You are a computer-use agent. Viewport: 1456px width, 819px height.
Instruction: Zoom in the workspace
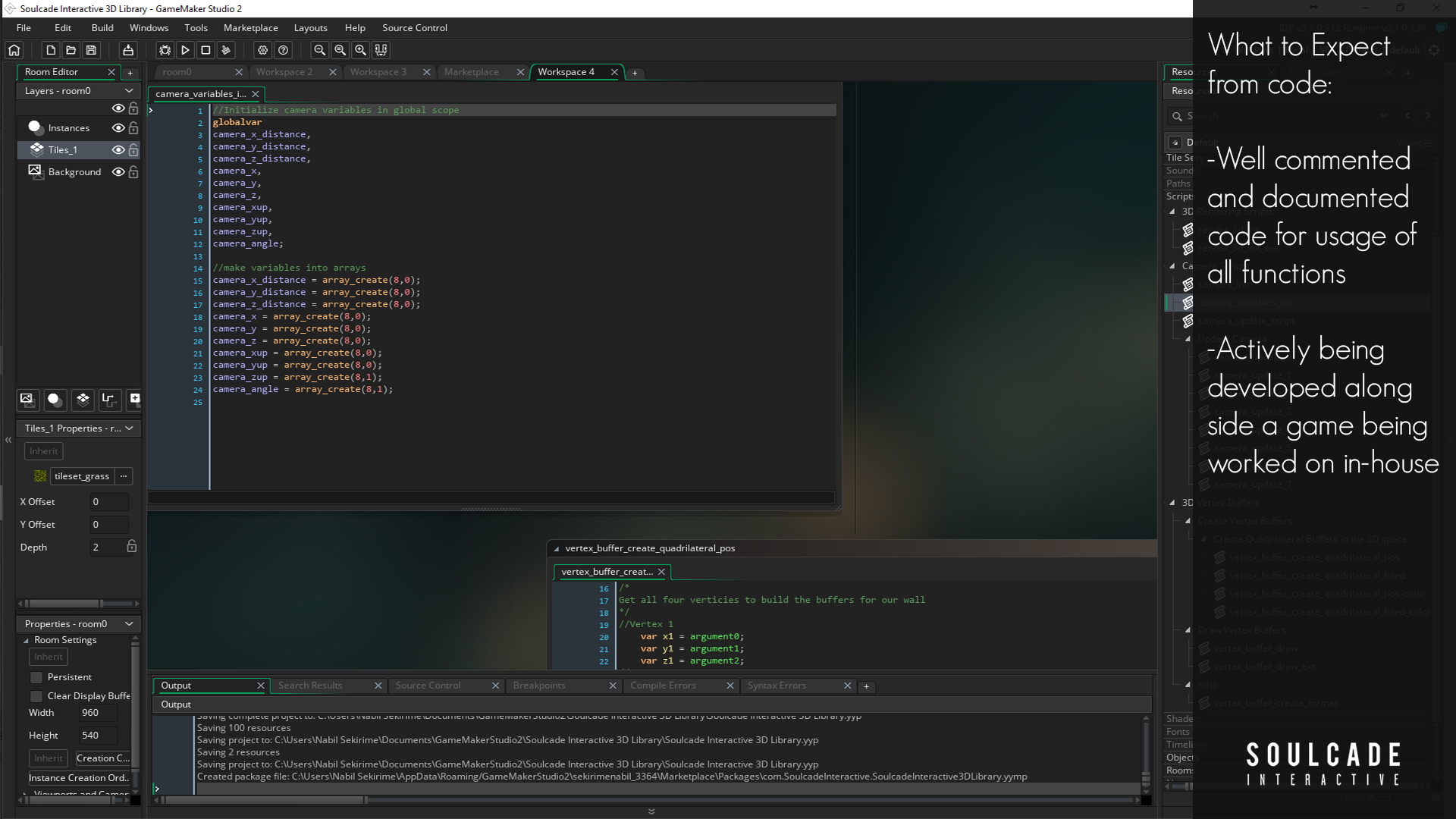[x=361, y=50]
